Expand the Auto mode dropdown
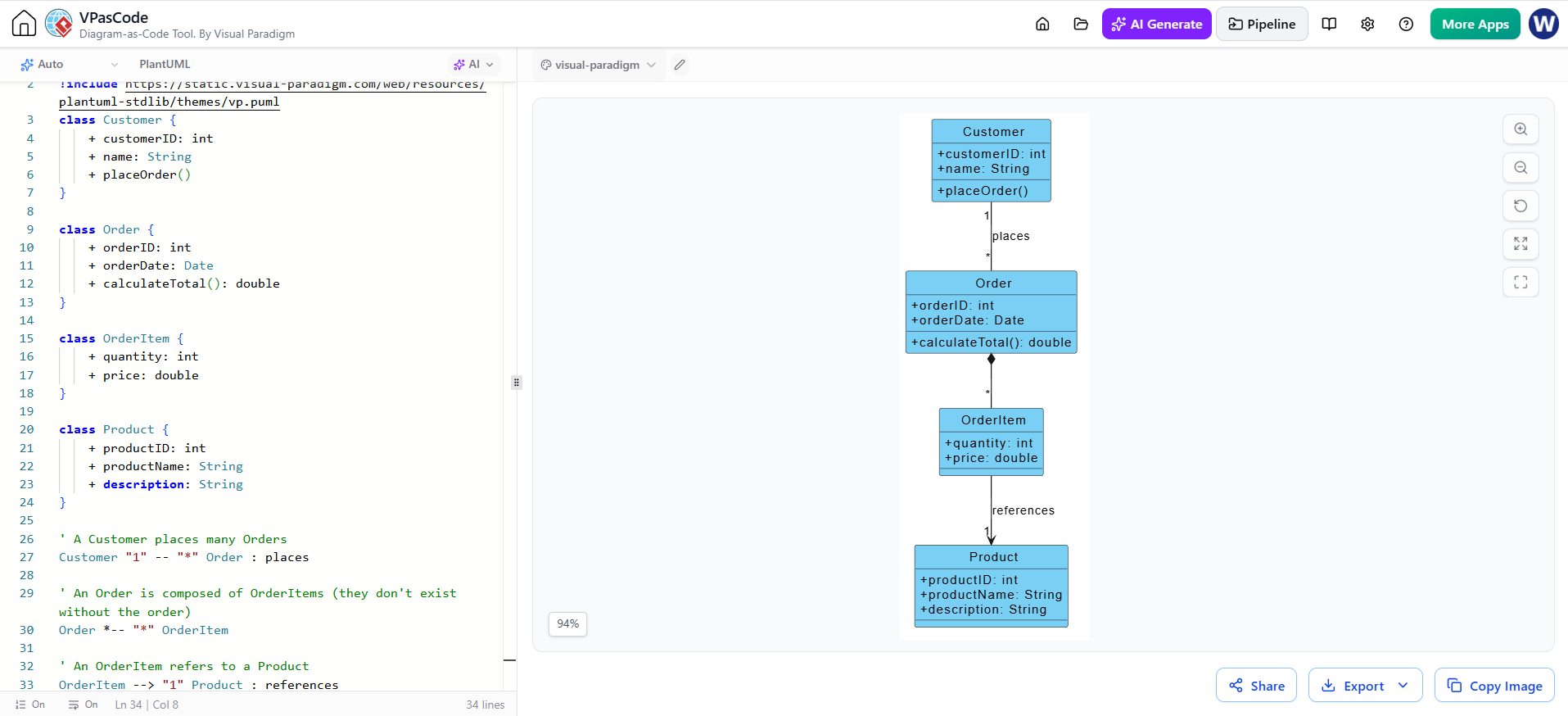This screenshot has width=1568, height=716. pyautogui.click(x=70, y=64)
